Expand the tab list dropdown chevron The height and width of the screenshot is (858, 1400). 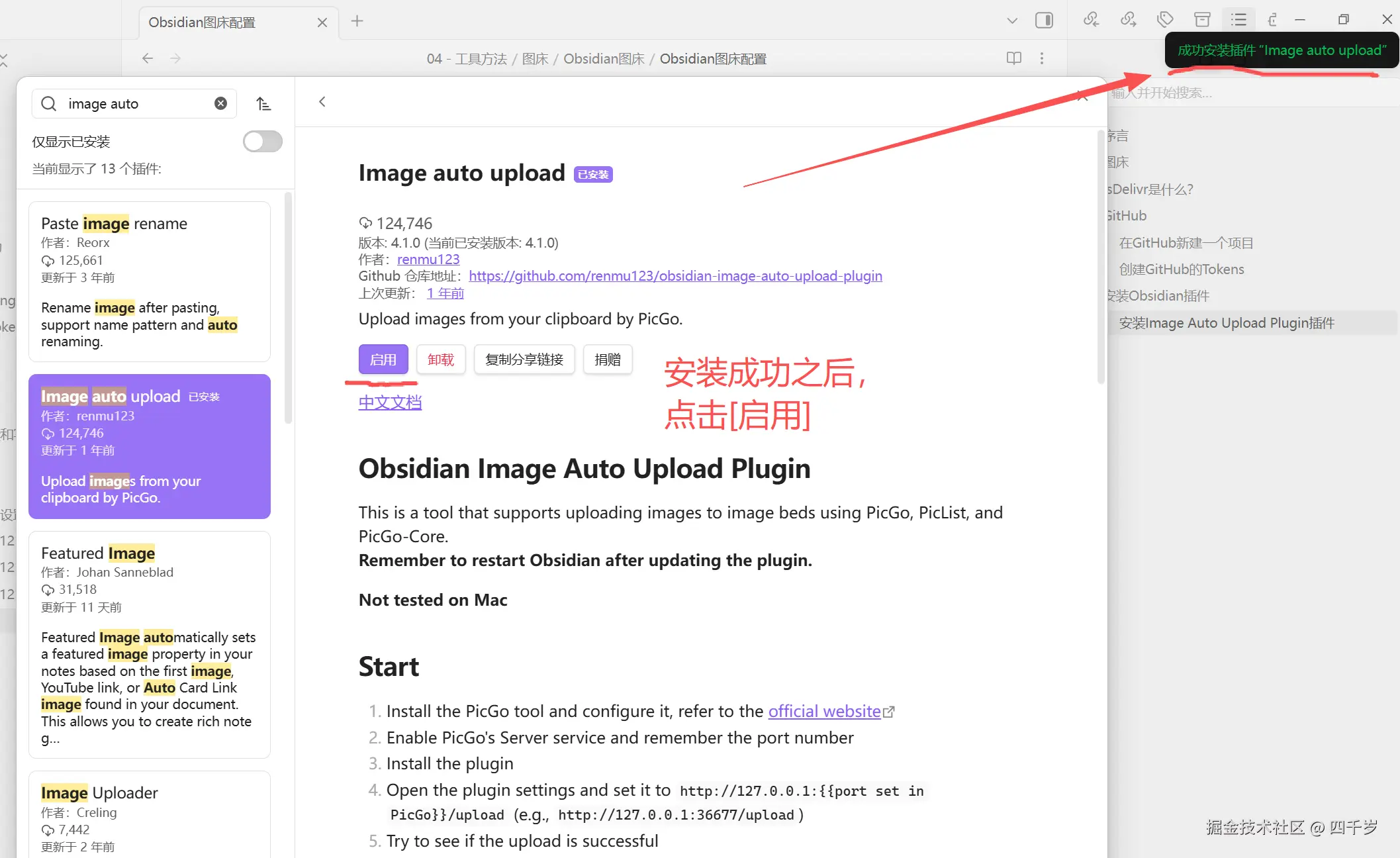[x=1012, y=21]
